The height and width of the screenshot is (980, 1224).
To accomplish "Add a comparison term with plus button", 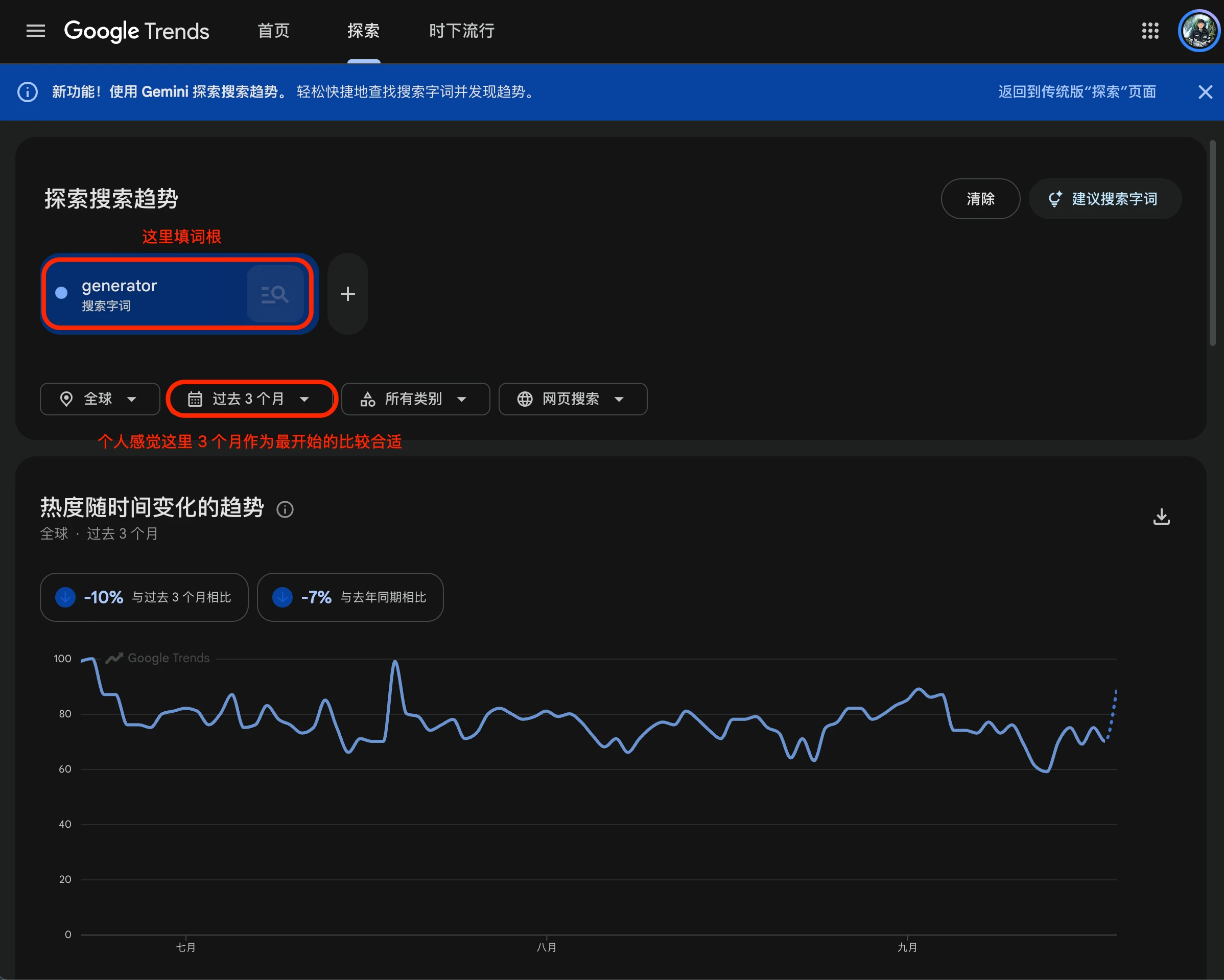I will tap(347, 294).
